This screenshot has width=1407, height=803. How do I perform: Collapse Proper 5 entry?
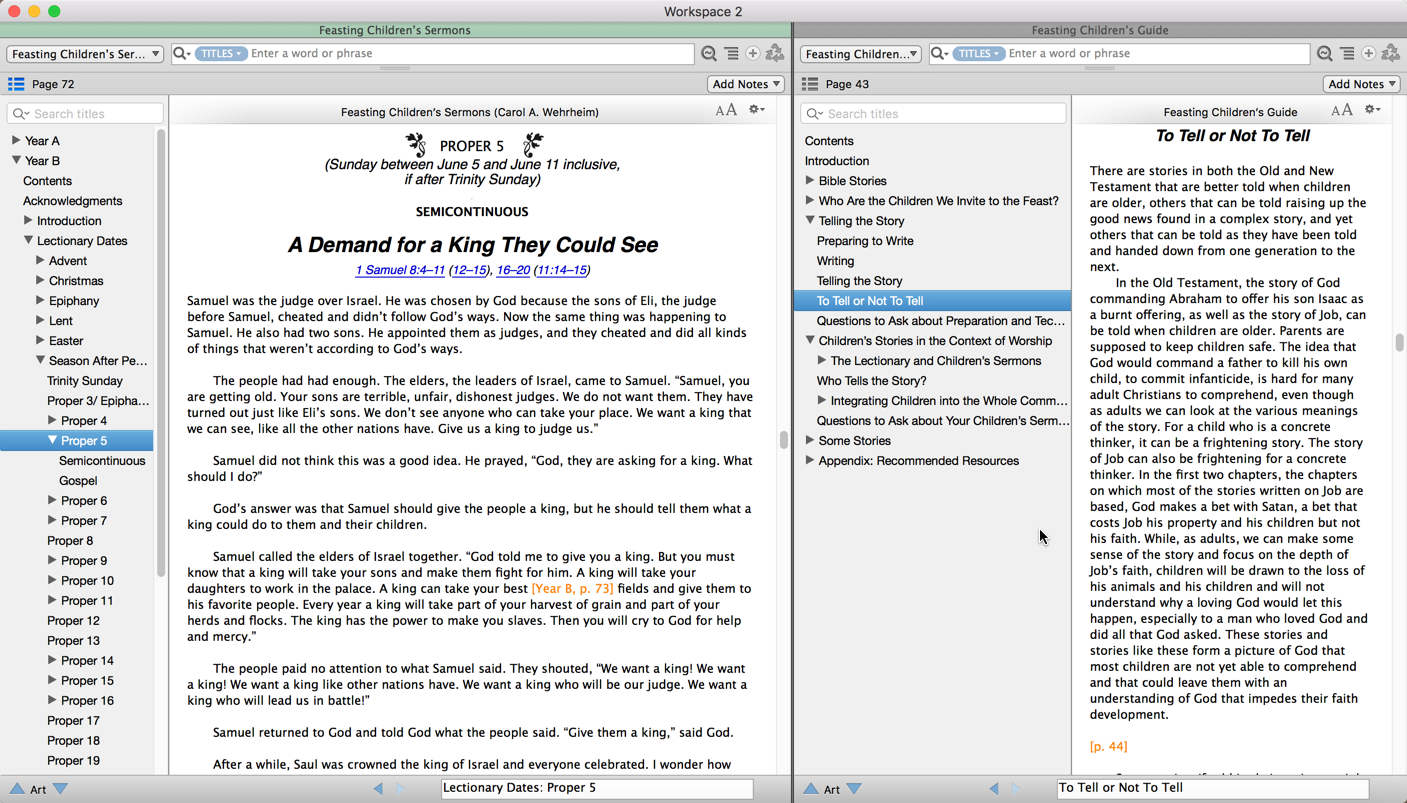(x=52, y=441)
